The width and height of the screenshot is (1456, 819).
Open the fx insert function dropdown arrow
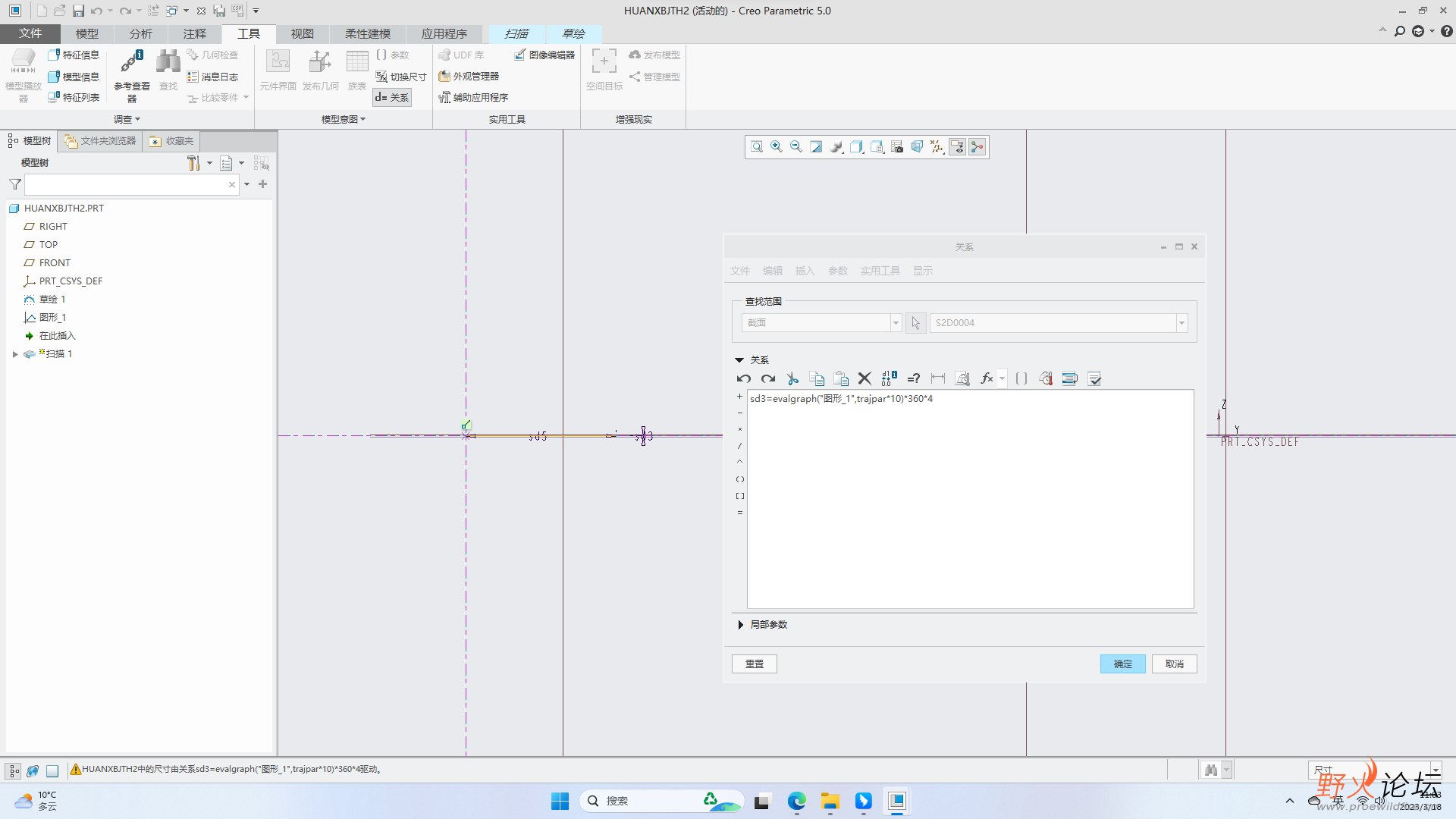click(1003, 378)
